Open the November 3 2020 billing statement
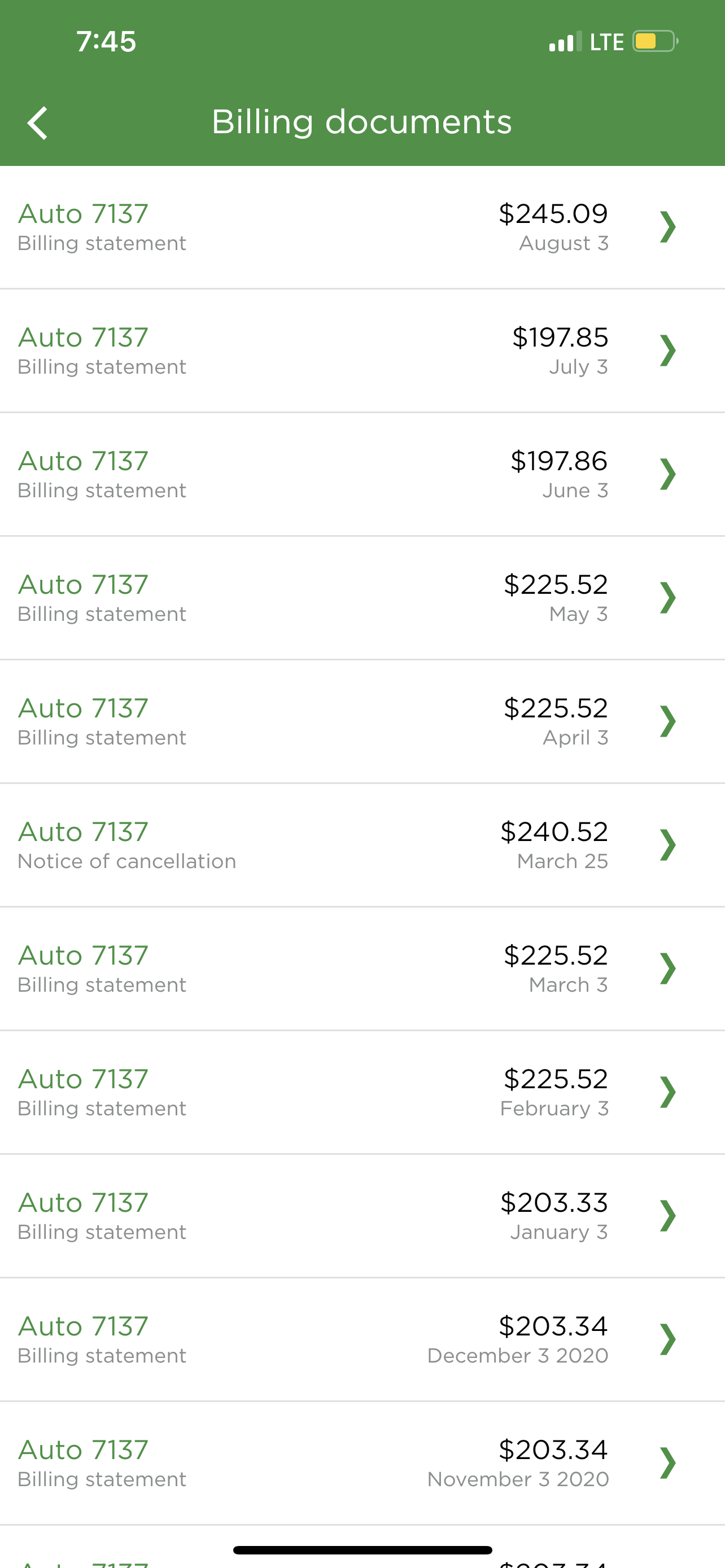The height and width of the screenshot is (1568, 725). [x=304, y=1462]
